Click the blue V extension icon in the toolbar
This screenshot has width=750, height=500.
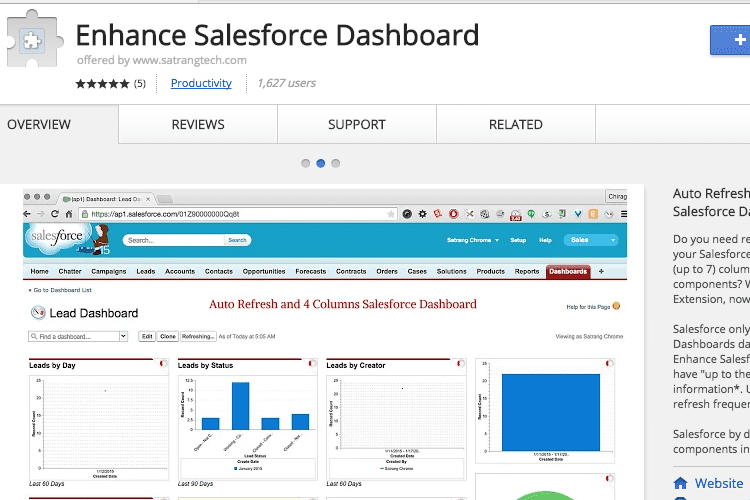578,214
